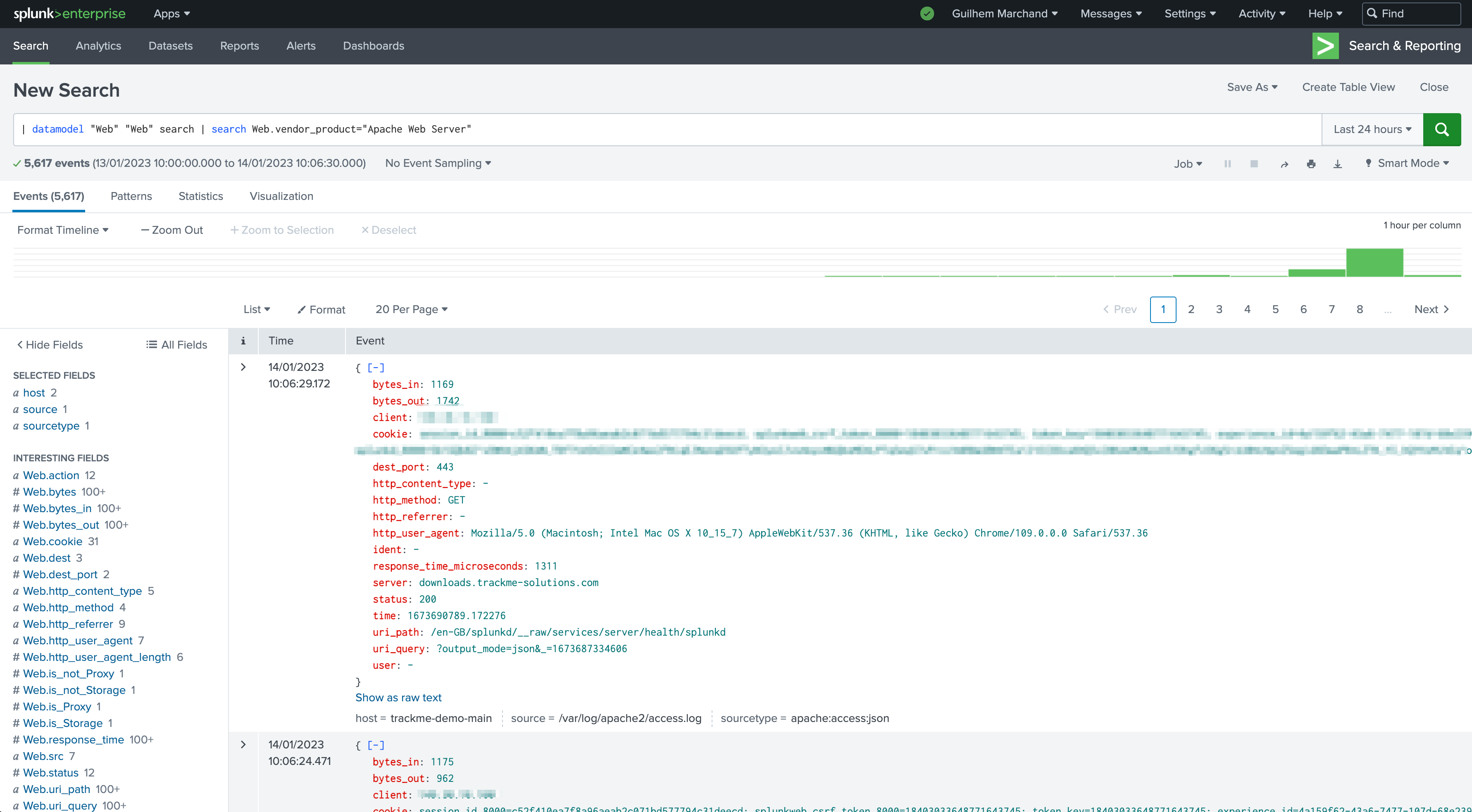
Task: Click Zoom Out on timeline
Action: coord(172,230)
